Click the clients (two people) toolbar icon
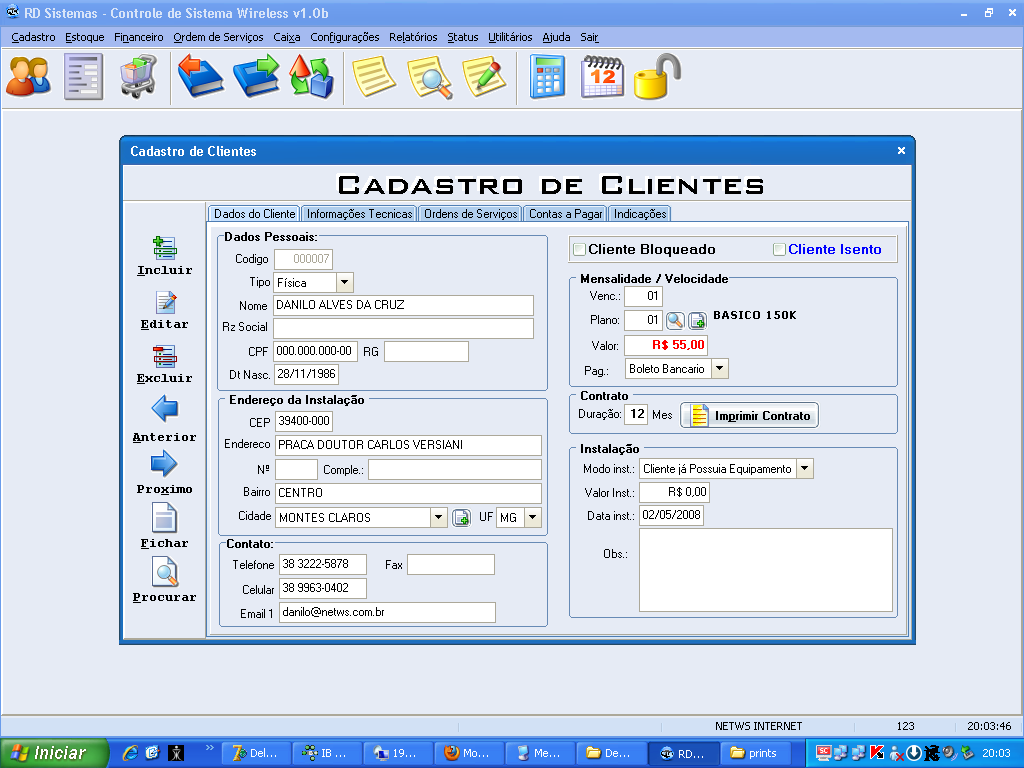This screenshot has width=1024, height=768. click(28, 77)
